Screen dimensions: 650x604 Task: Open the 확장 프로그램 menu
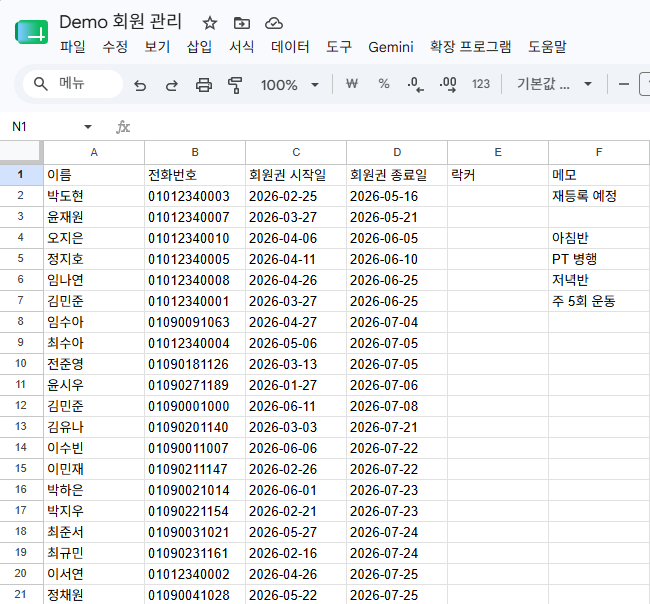point(471,46)
